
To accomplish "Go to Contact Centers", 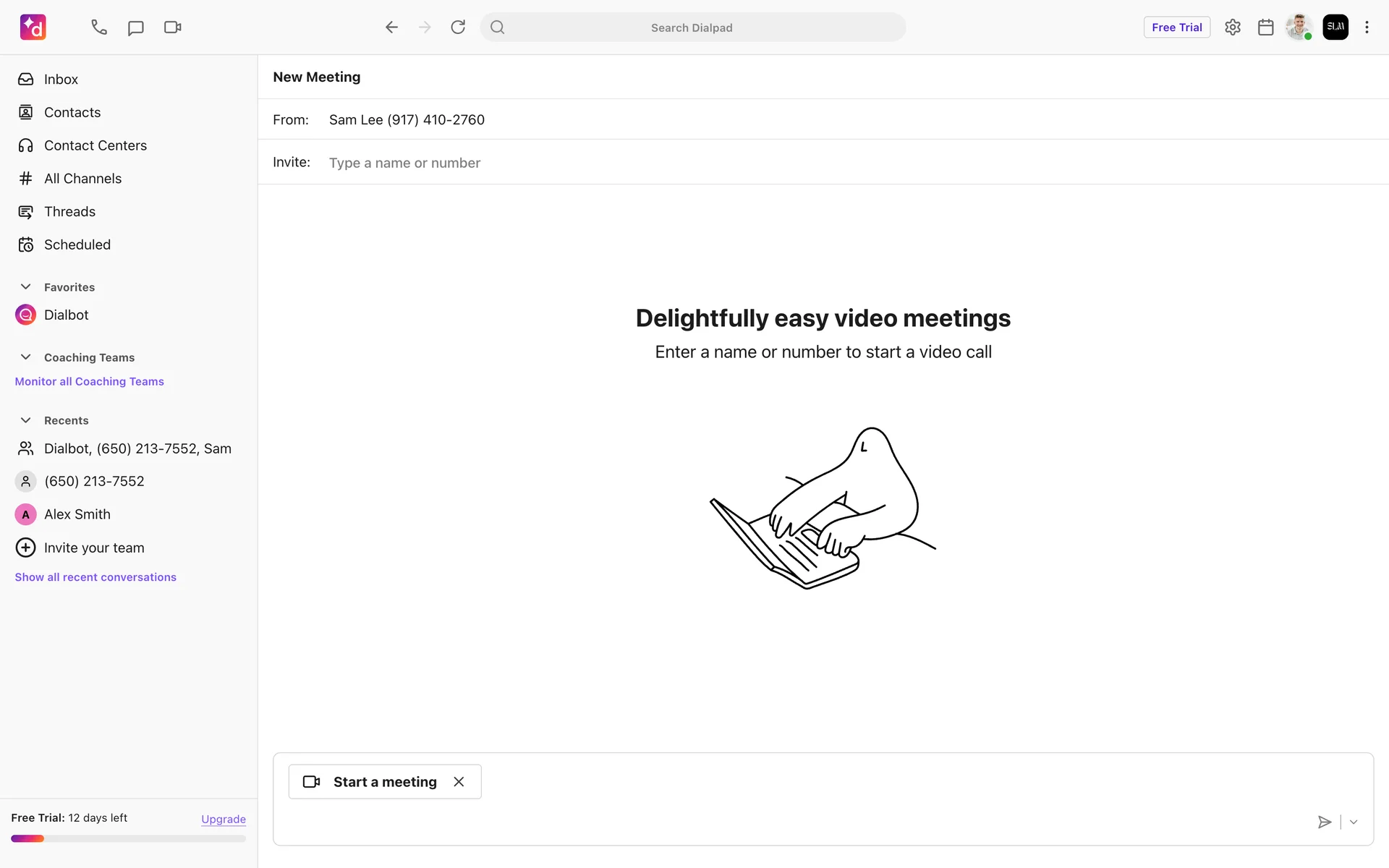I will pyautogui.click(x=95, y=145).
